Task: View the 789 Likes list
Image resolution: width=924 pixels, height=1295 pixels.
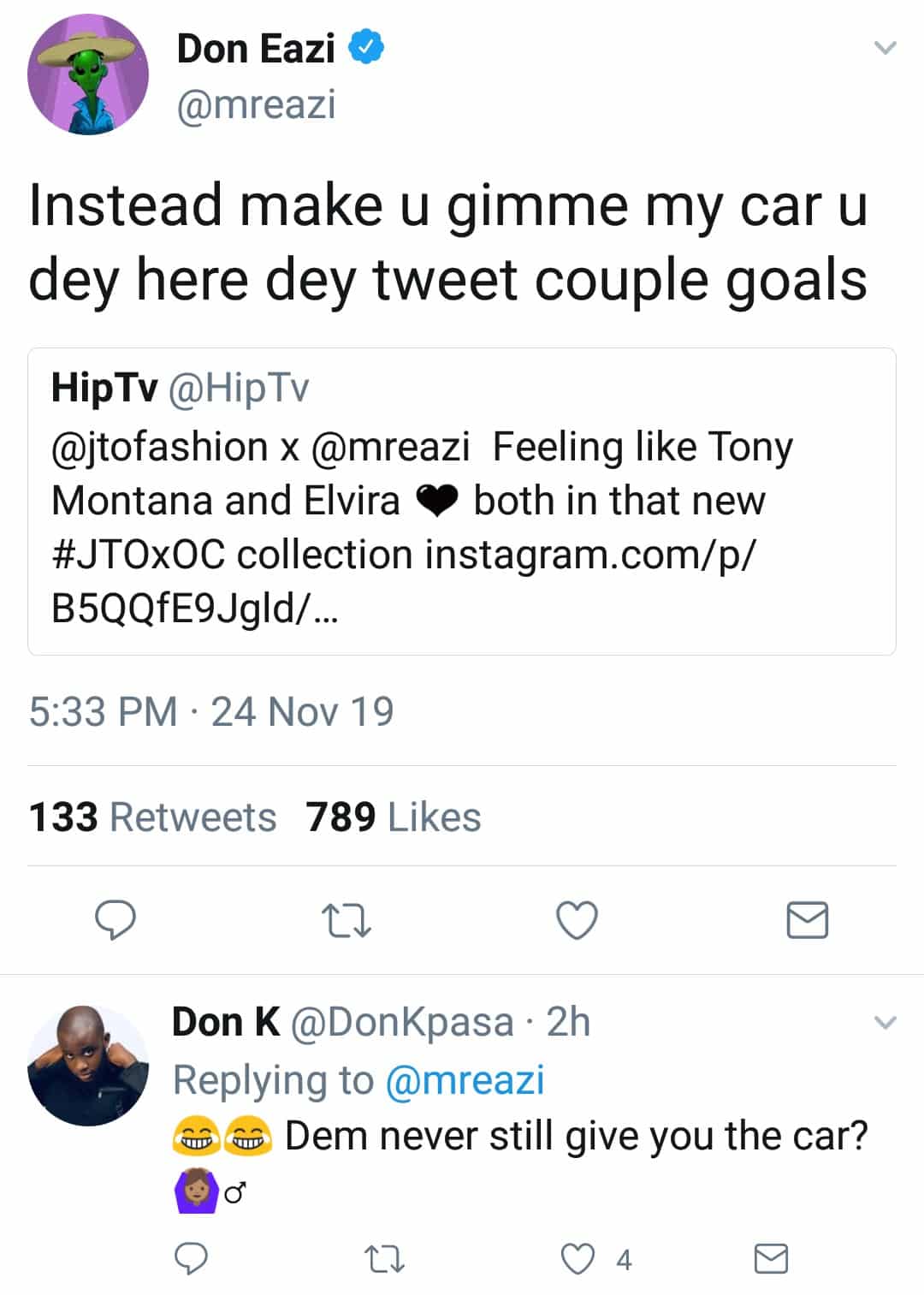Action: point(394,817)
